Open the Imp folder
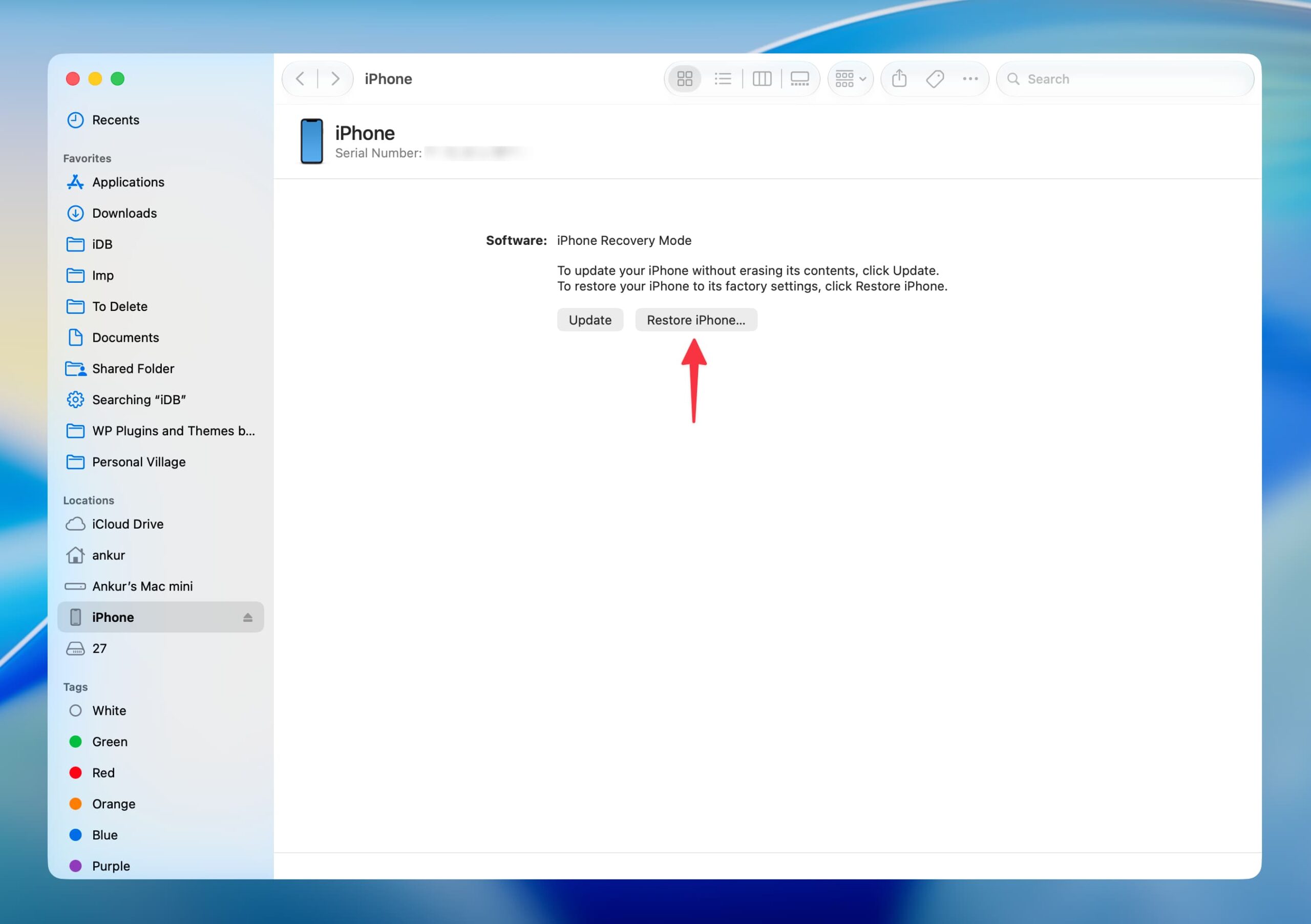 [160, 275]
